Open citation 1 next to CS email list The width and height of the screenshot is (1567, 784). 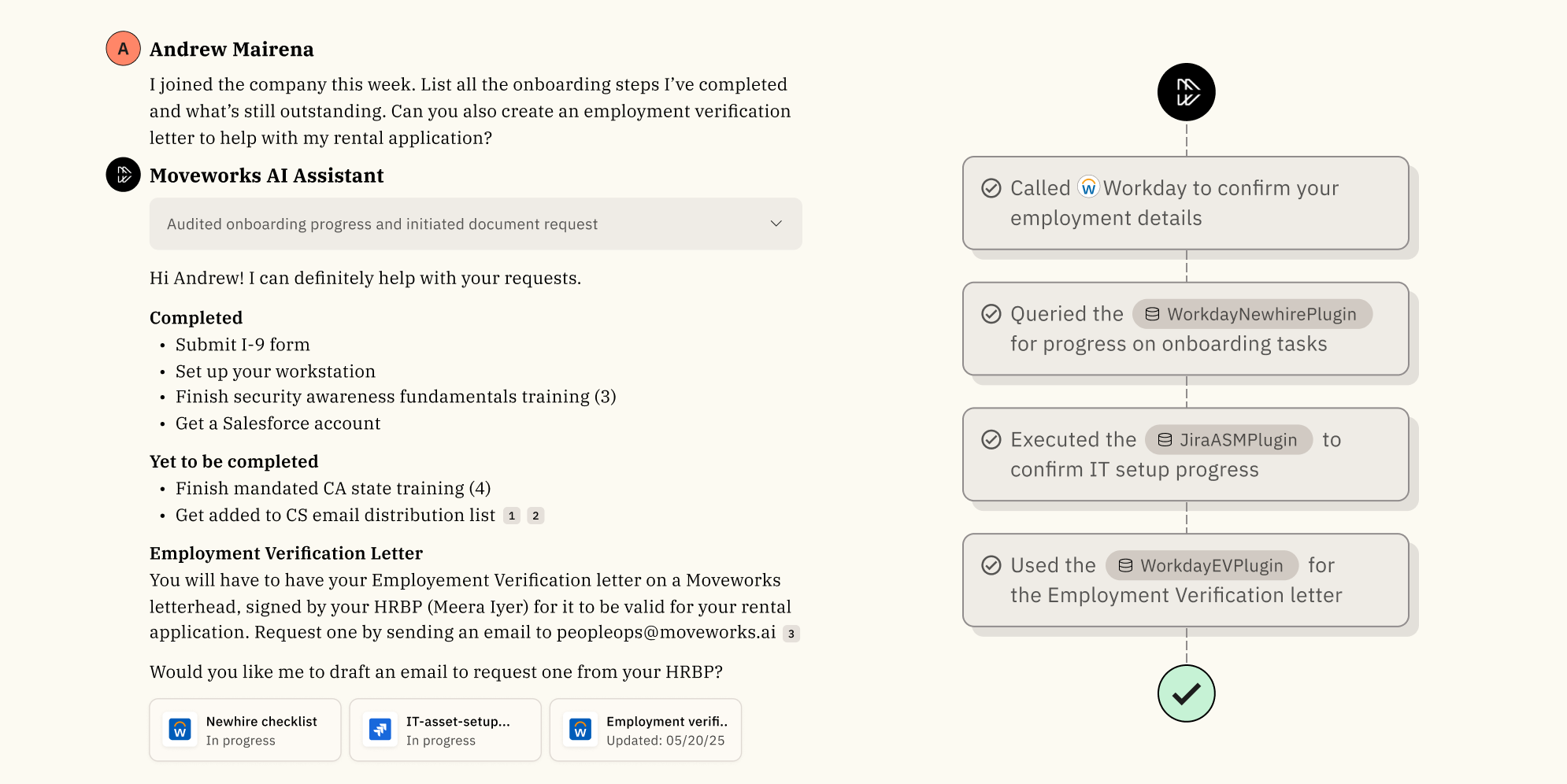(512, 516)
